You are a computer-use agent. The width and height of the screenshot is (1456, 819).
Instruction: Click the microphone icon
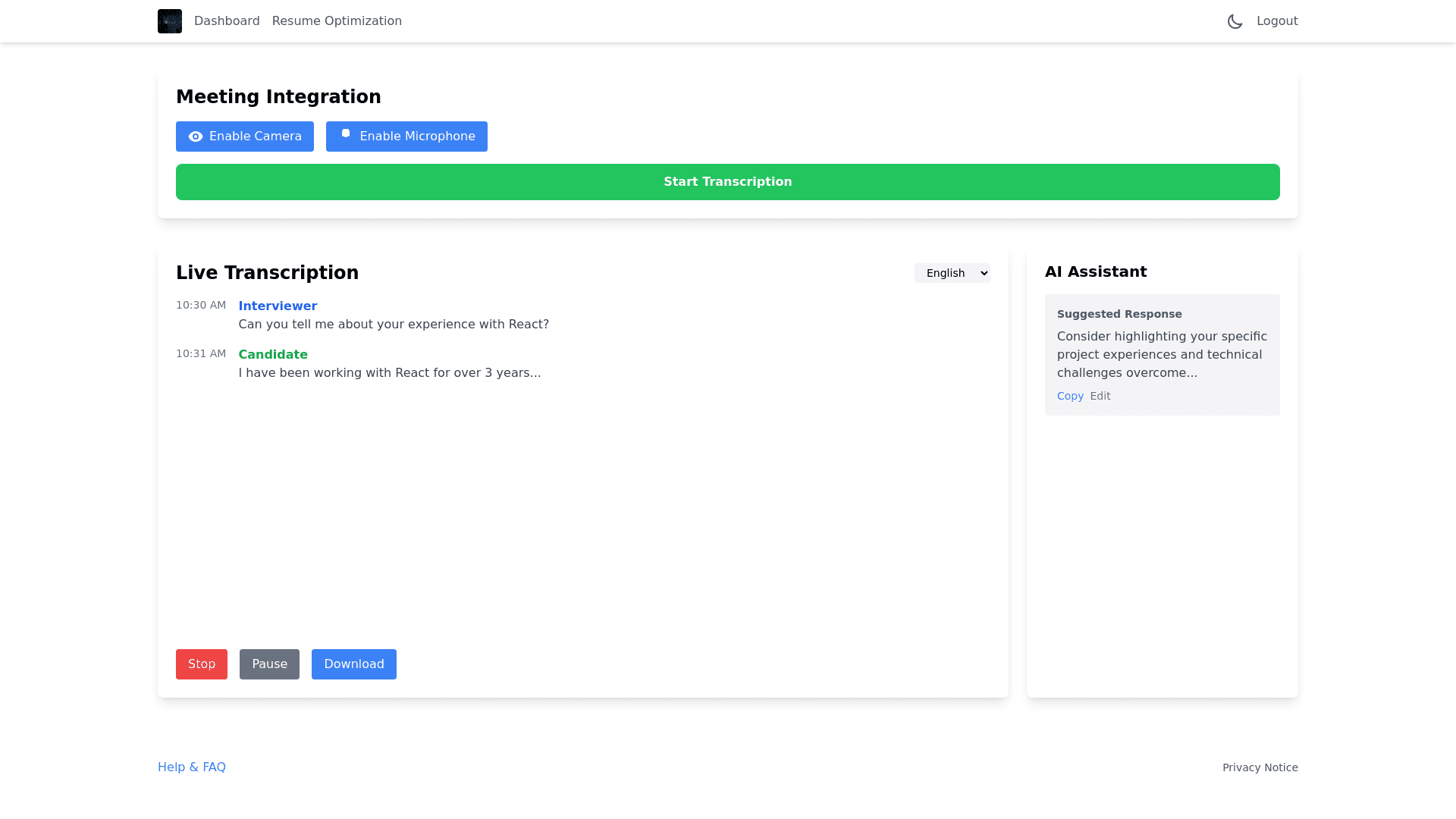pyautogui.click(x=346, y=134)
